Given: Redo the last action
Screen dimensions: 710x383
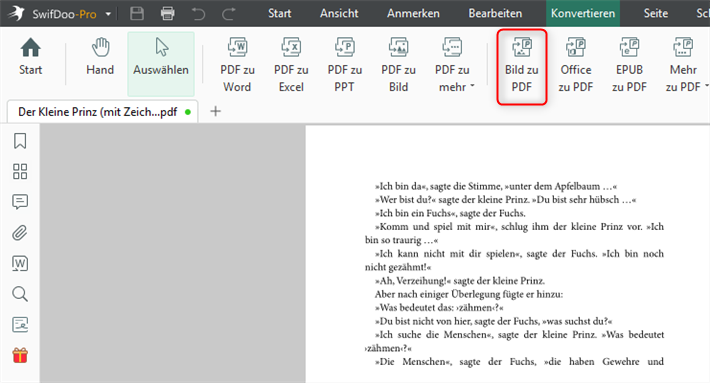Looking at the screenshot, I should 229,14.
